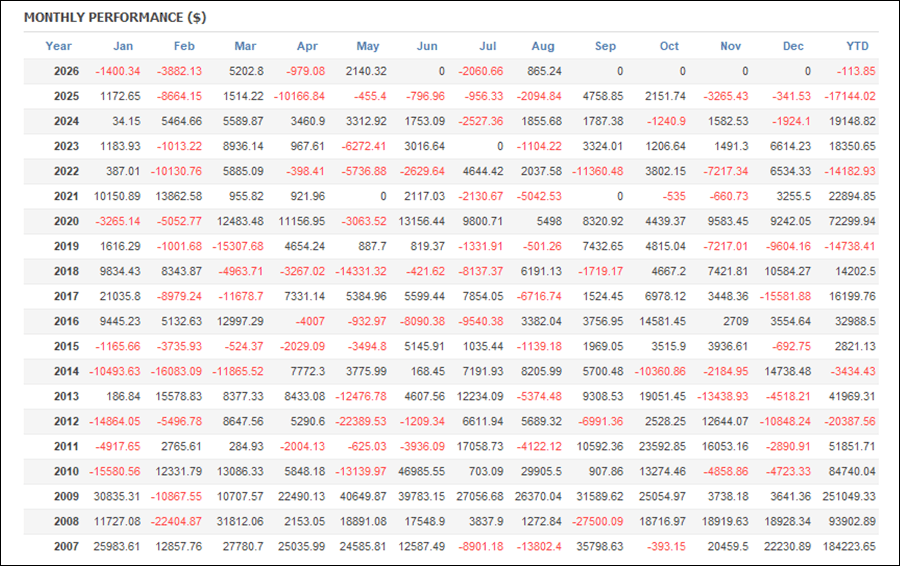Click the 2009 YTD value 251049.33

pos(849,496)
